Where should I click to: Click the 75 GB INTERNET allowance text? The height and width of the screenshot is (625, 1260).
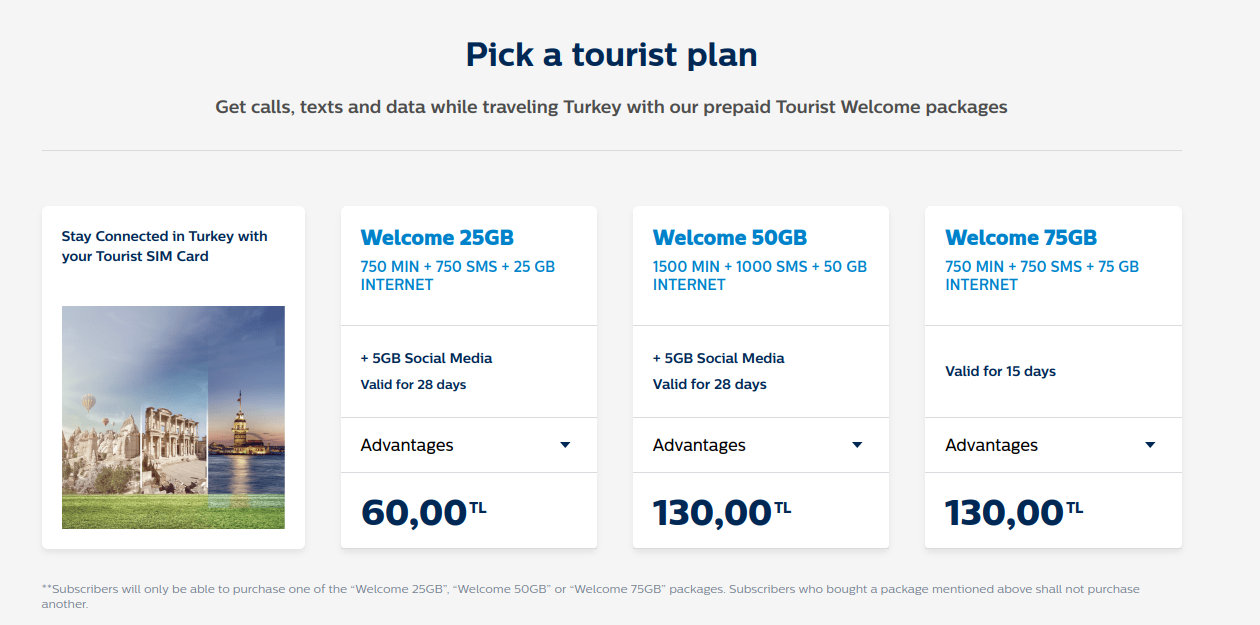pyautogui.click(x=1041, y=275)
